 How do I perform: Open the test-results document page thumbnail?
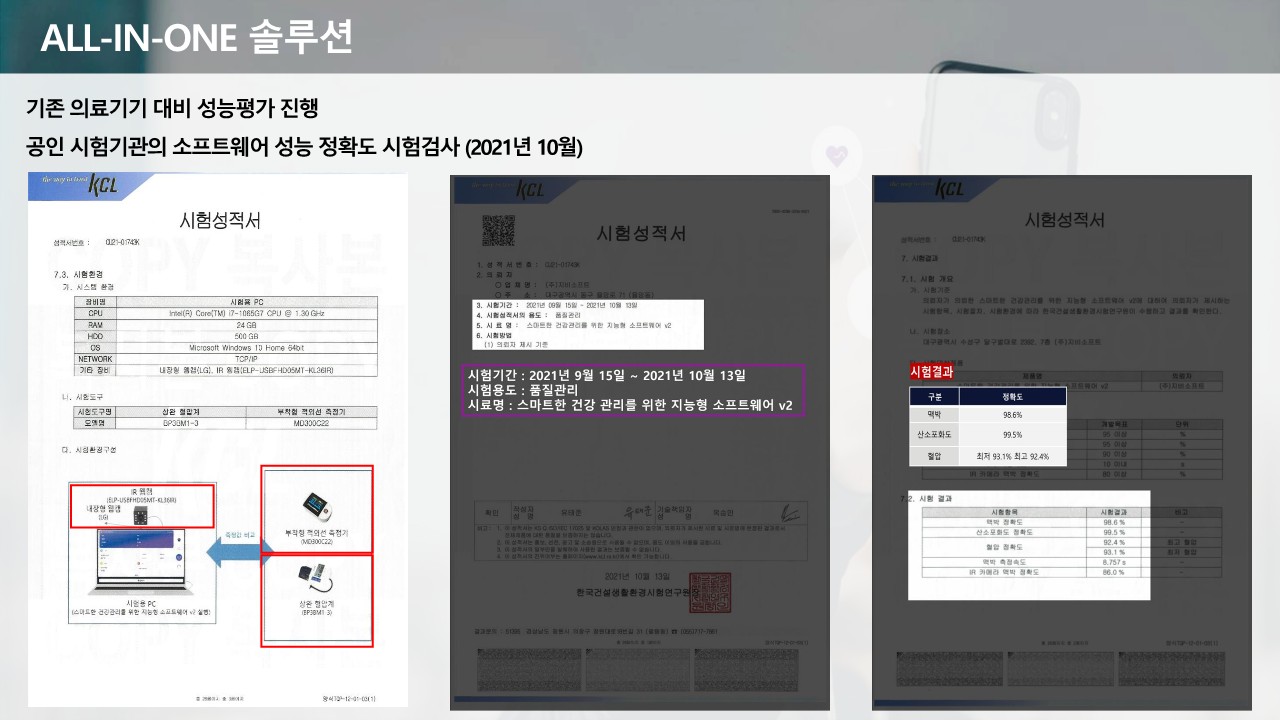[1062, 442]
